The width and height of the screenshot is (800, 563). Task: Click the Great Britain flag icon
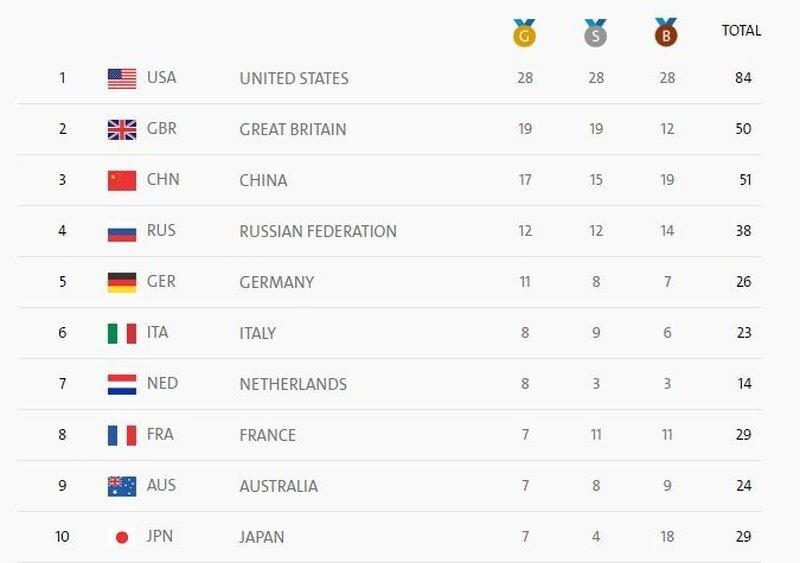pos(122,129)
